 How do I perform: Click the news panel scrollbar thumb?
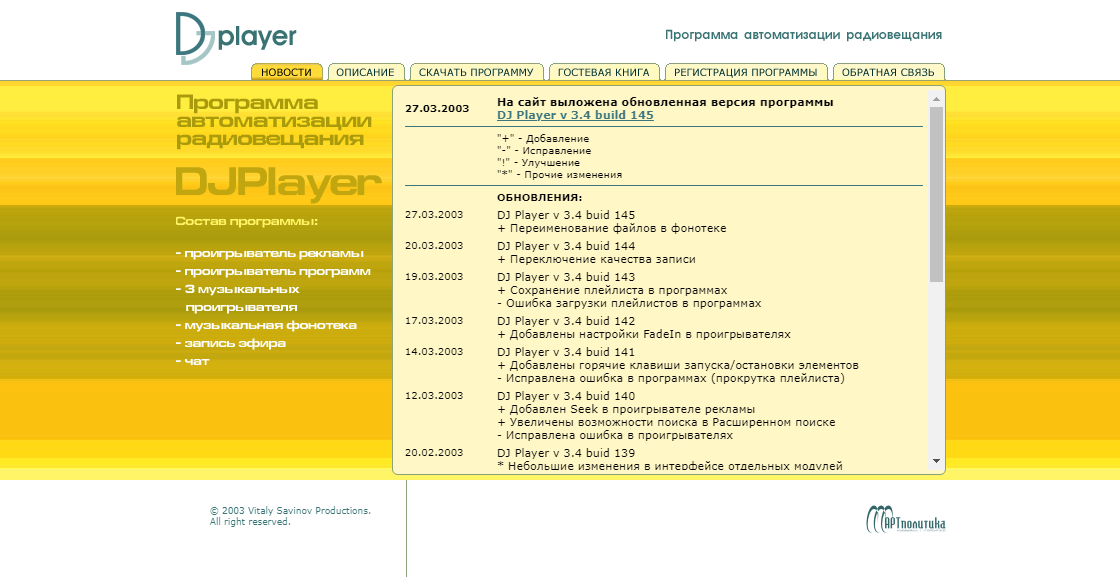click(936, 194)
